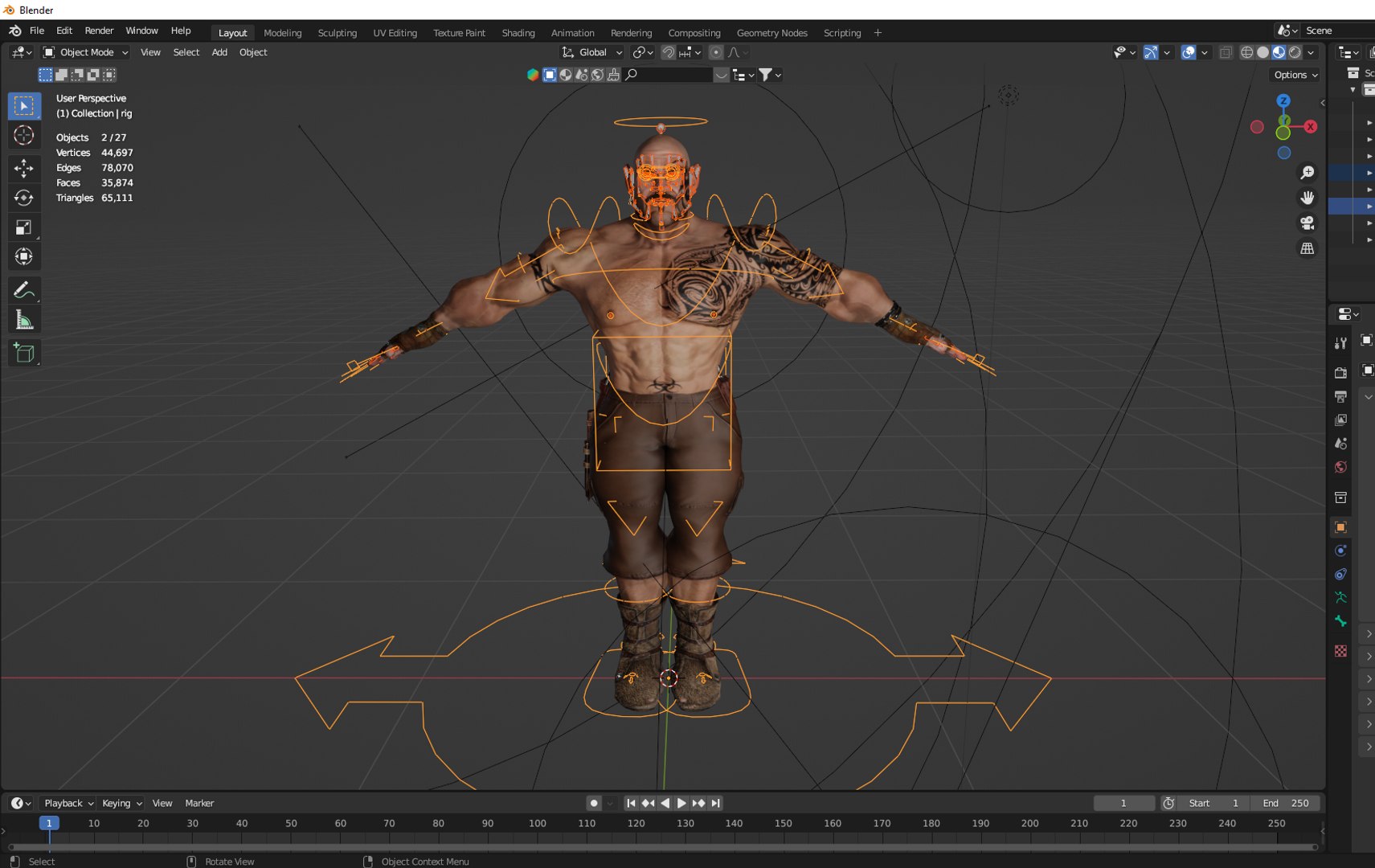The image size is (1375, 868).
Task: Toggle snapping magnet
Action: (668, 52)
